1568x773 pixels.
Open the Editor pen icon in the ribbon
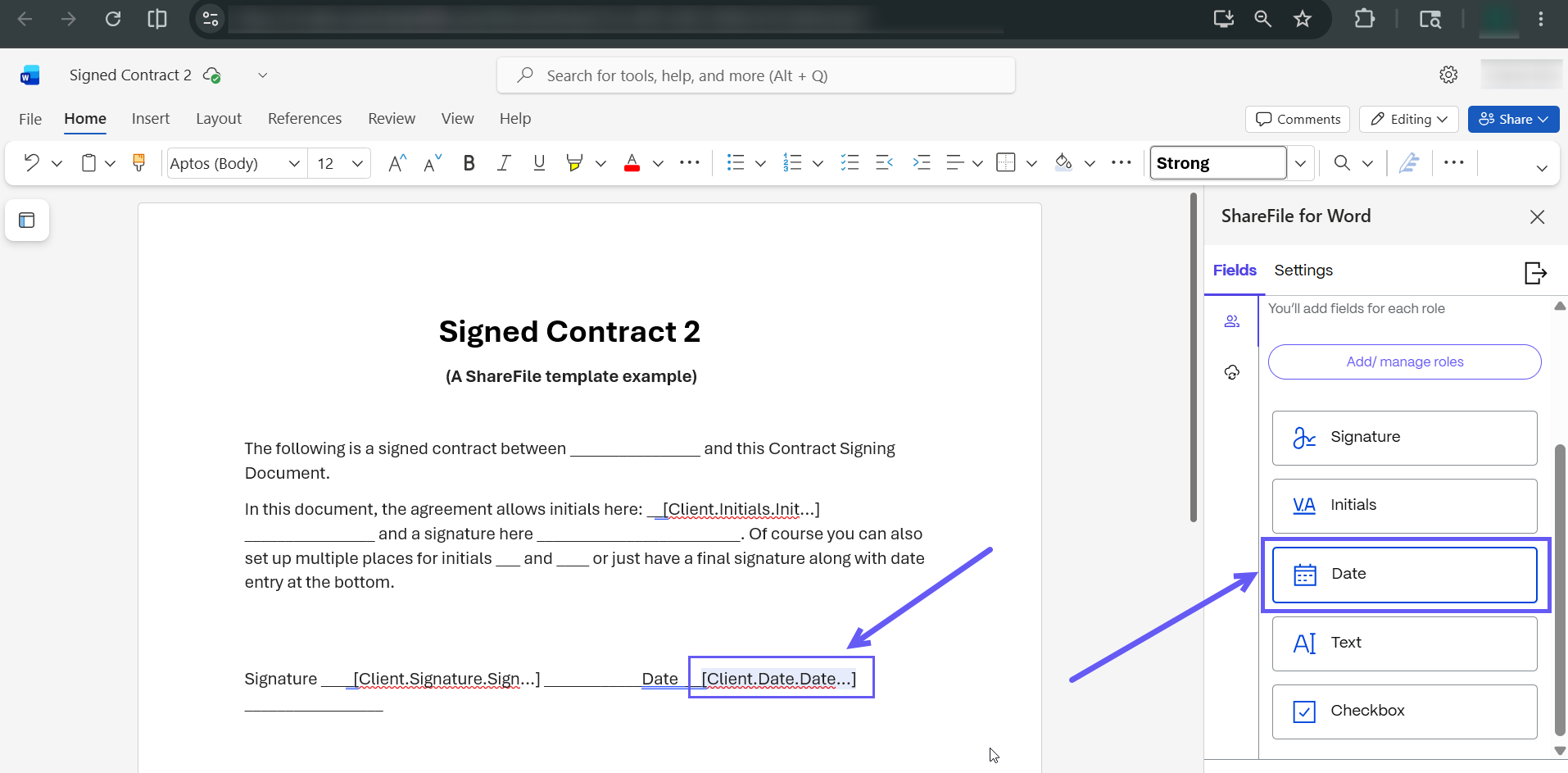1408,162
